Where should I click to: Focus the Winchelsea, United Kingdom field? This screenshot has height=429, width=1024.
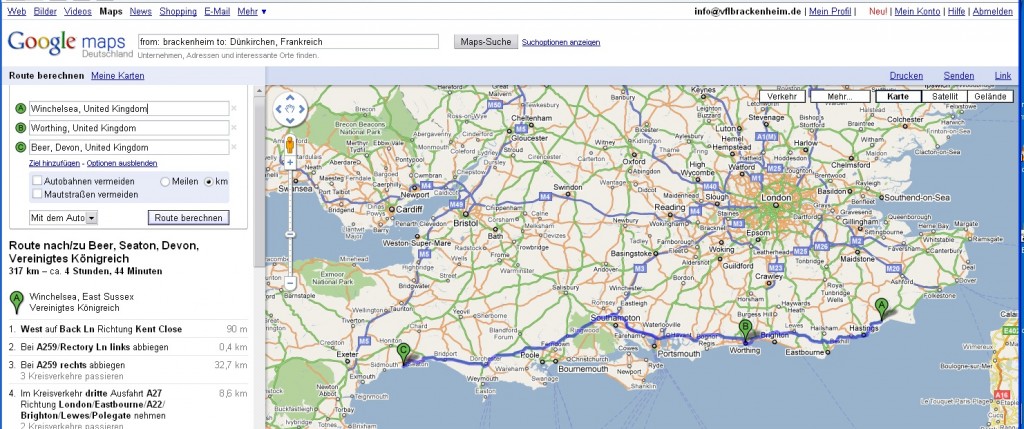[129, 109]
